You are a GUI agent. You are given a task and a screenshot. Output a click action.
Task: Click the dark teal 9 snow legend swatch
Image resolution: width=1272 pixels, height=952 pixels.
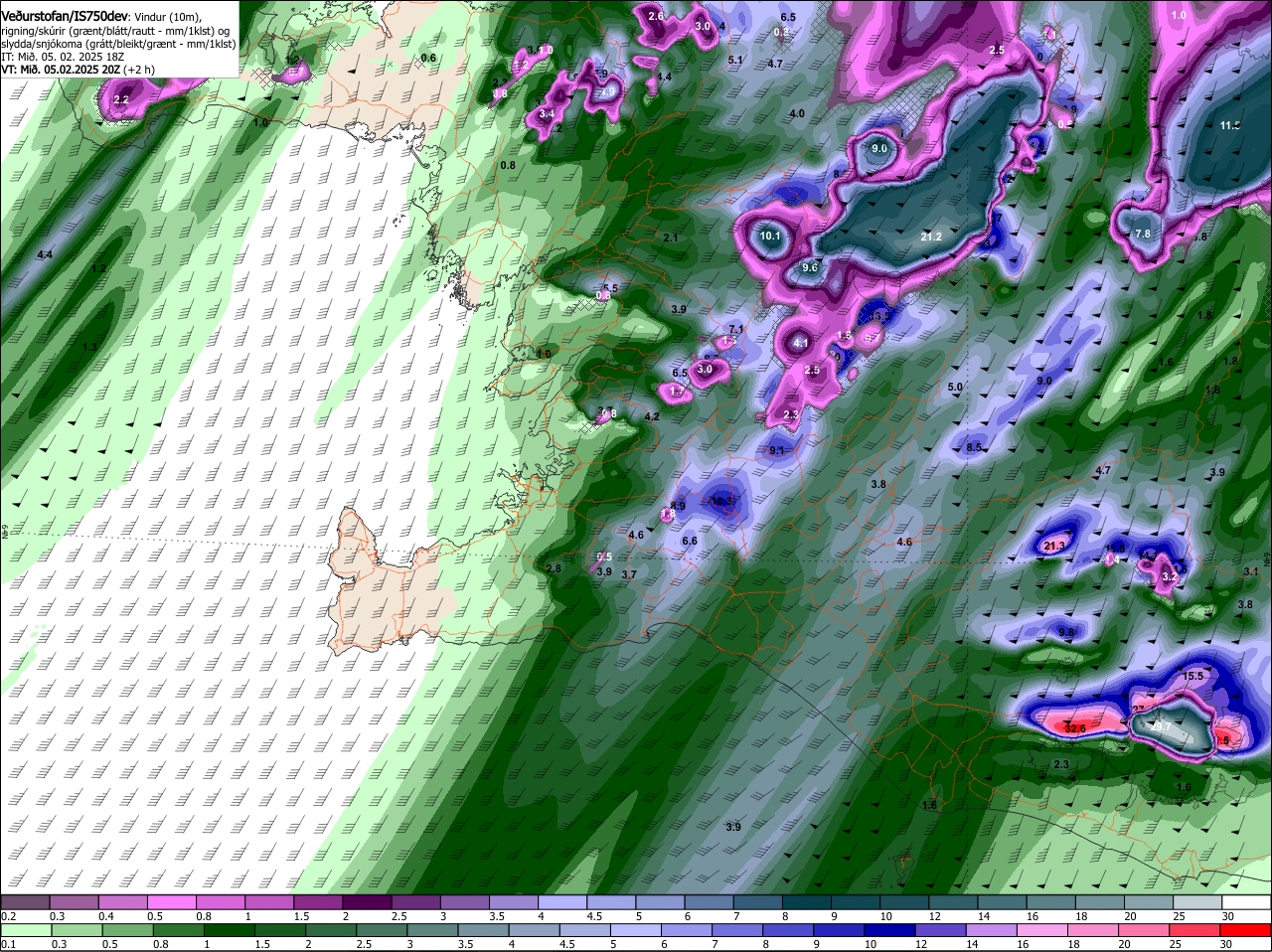point(856,901)
